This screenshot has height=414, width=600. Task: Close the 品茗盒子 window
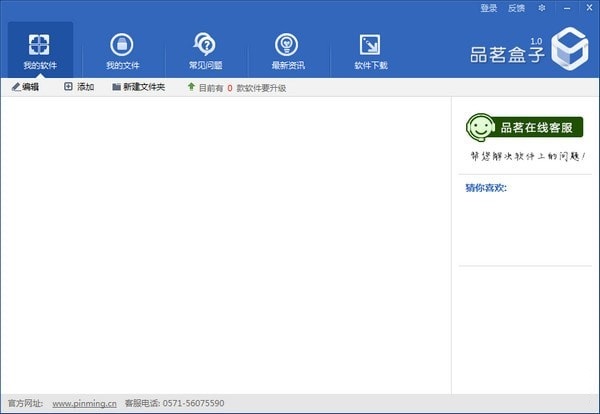pos(589,8)
